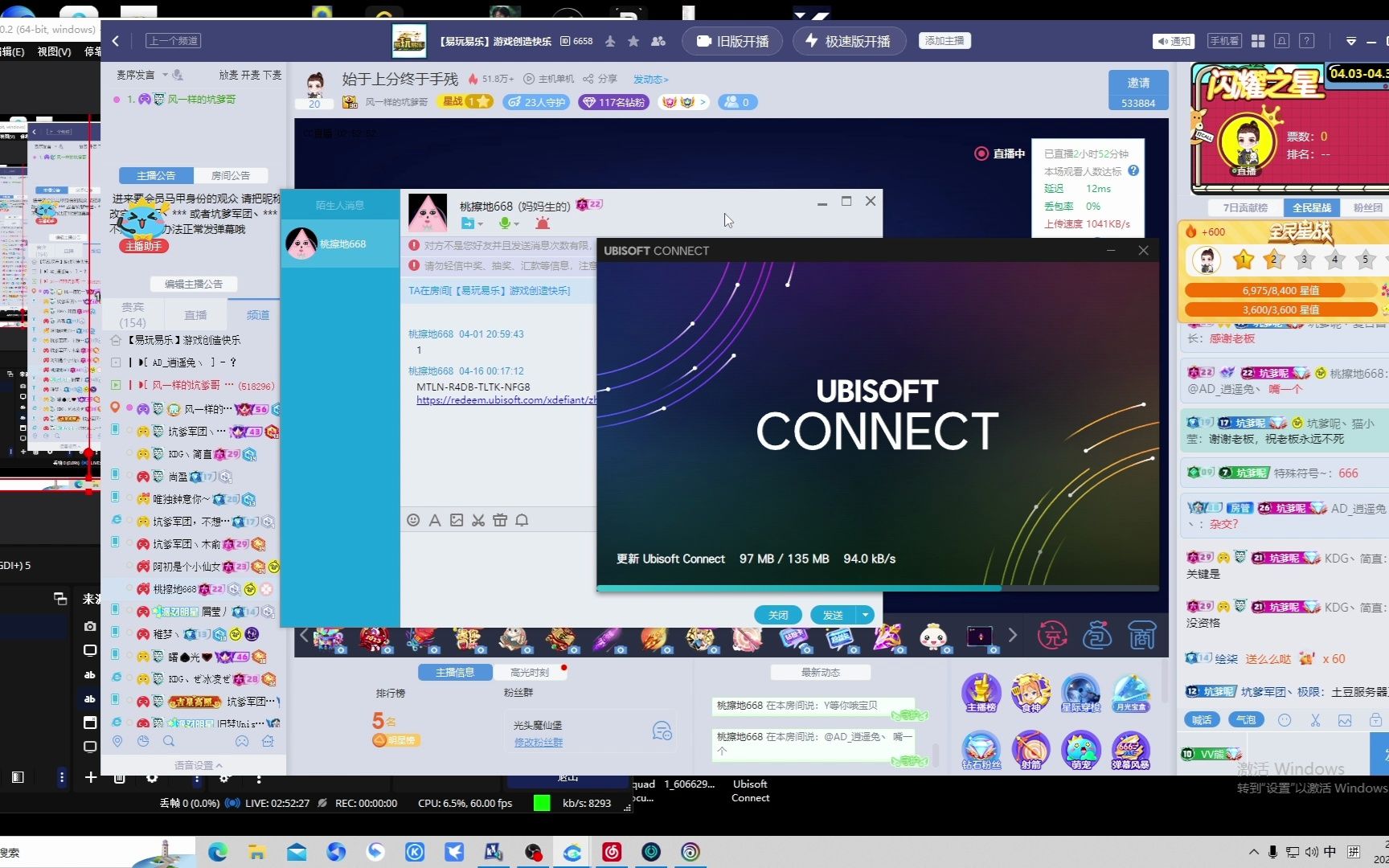This screenshot has height=868, width=1389.
Task: Click the members icon in channel title bar
Action: tap(658, 41)
